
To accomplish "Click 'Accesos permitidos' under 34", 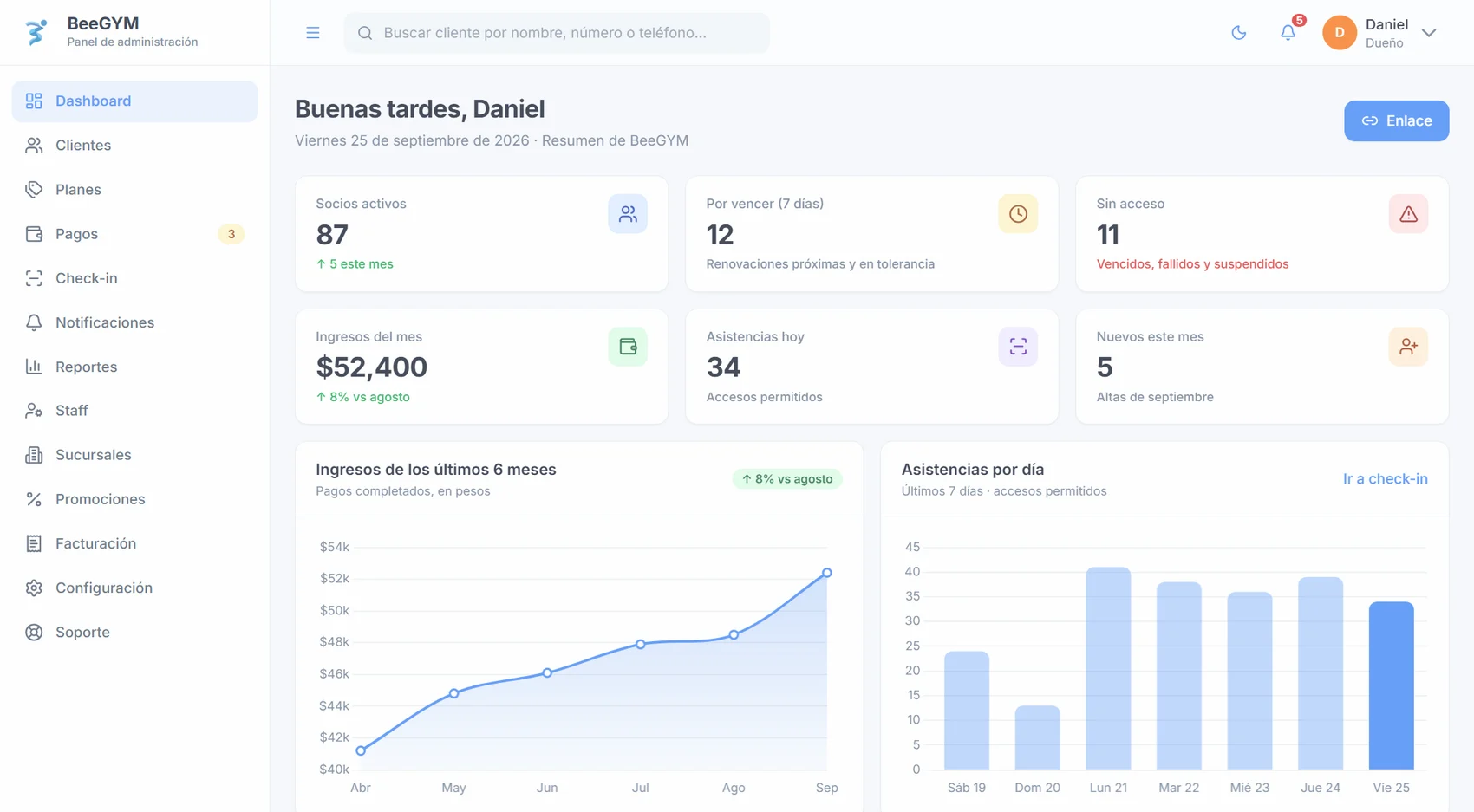I will (x=764, y=397).
